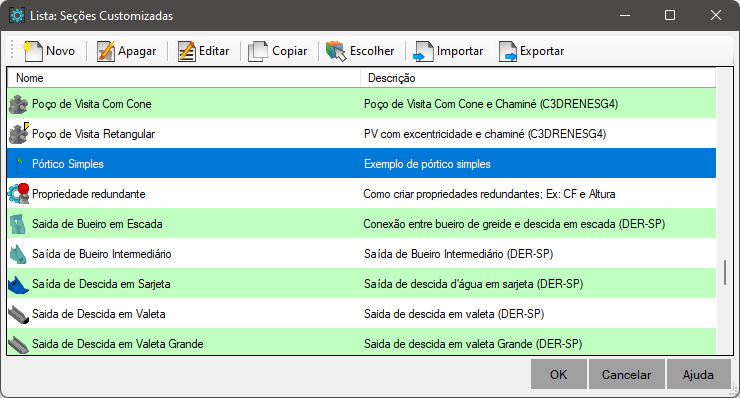The height and width of the screenshot is (398, 740).
Task: Click the Copiar pages icon
Action: tap(258, 51)
